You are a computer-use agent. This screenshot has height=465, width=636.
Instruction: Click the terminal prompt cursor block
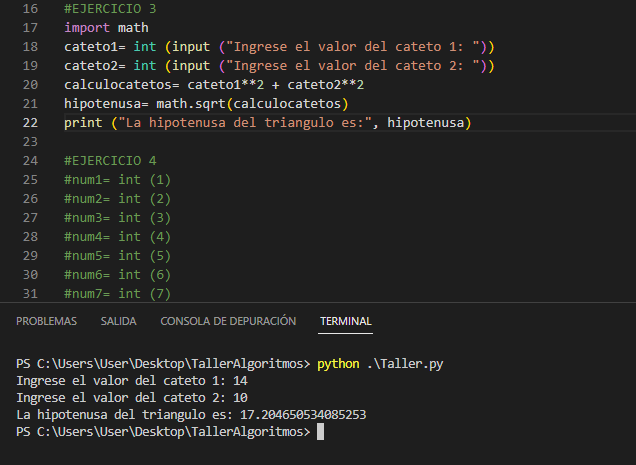tap(320, 431)
